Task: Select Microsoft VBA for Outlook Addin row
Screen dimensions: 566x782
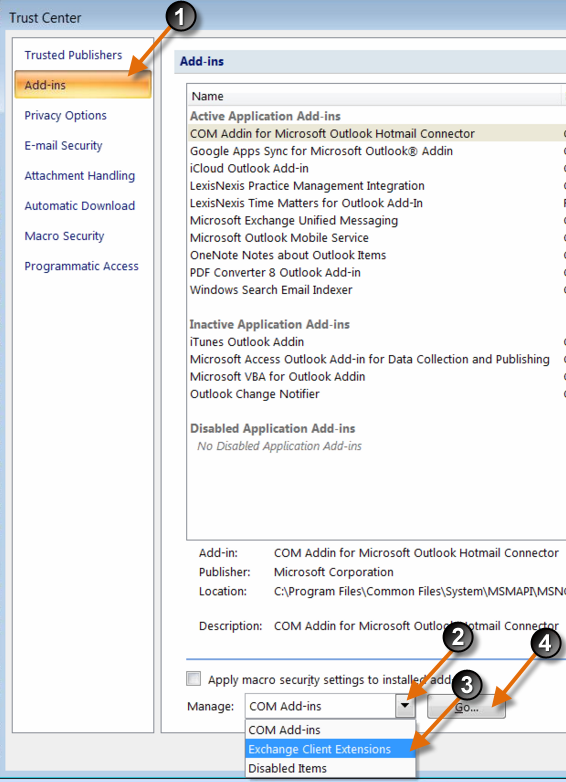Action: pyautogui.click(x=377, y=377)
